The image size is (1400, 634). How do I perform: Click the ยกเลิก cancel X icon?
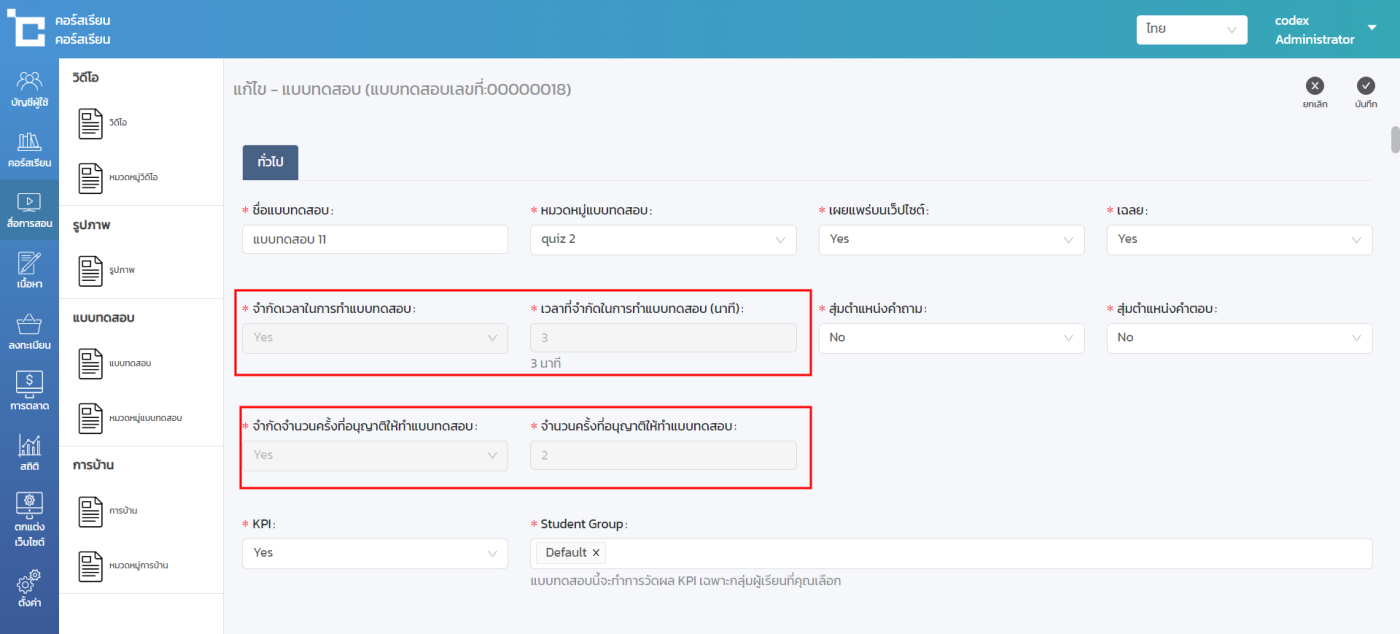[1315, 87]
